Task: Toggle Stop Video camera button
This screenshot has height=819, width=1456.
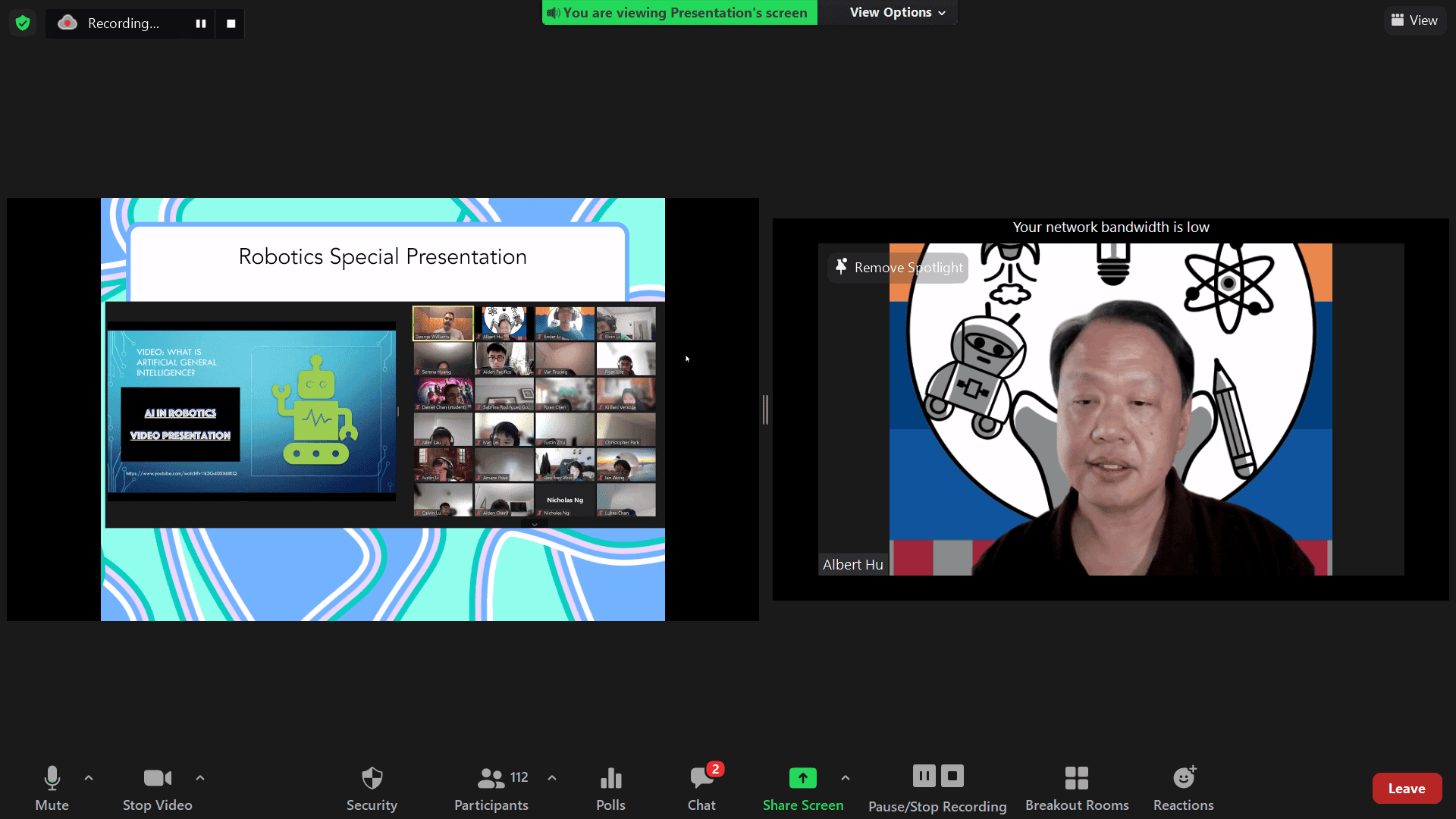Action: [x=158, y=789]
